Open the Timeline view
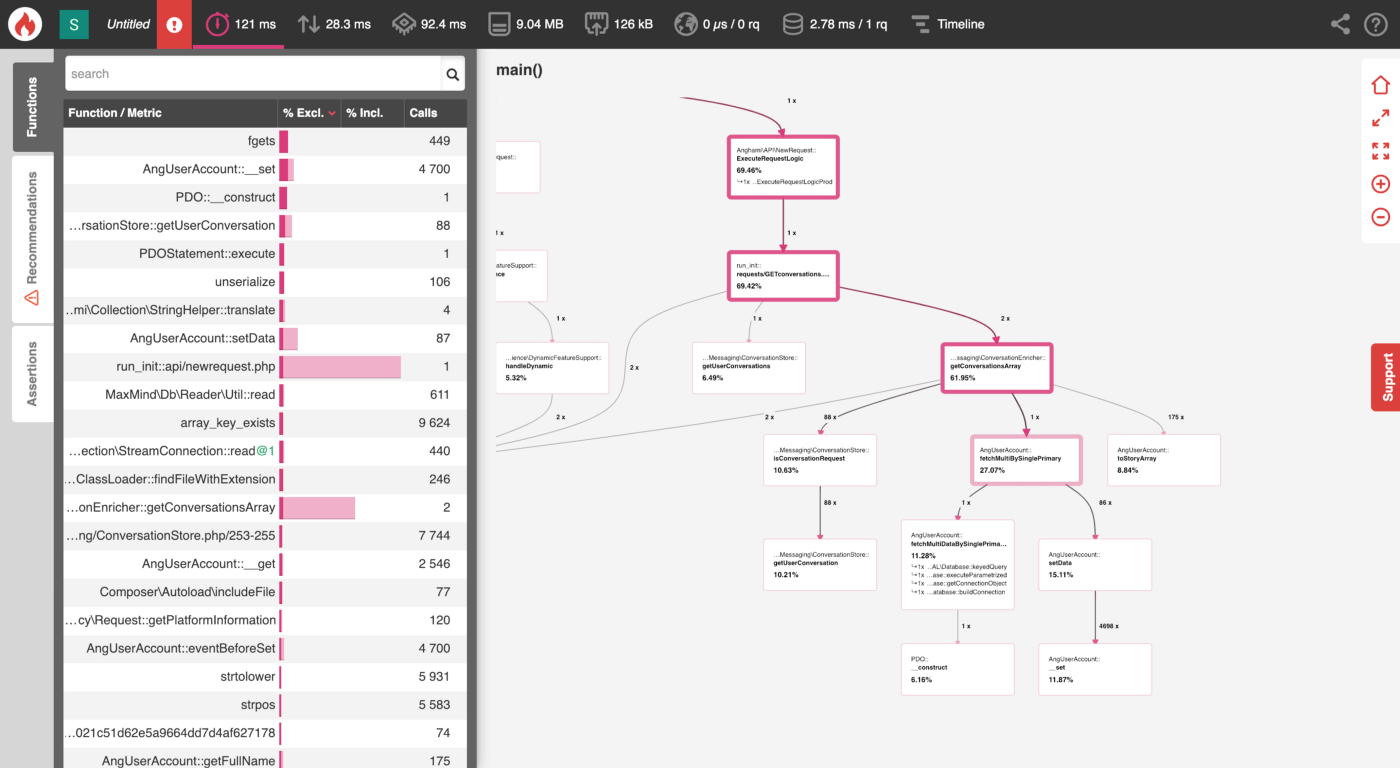 (947, 24)
